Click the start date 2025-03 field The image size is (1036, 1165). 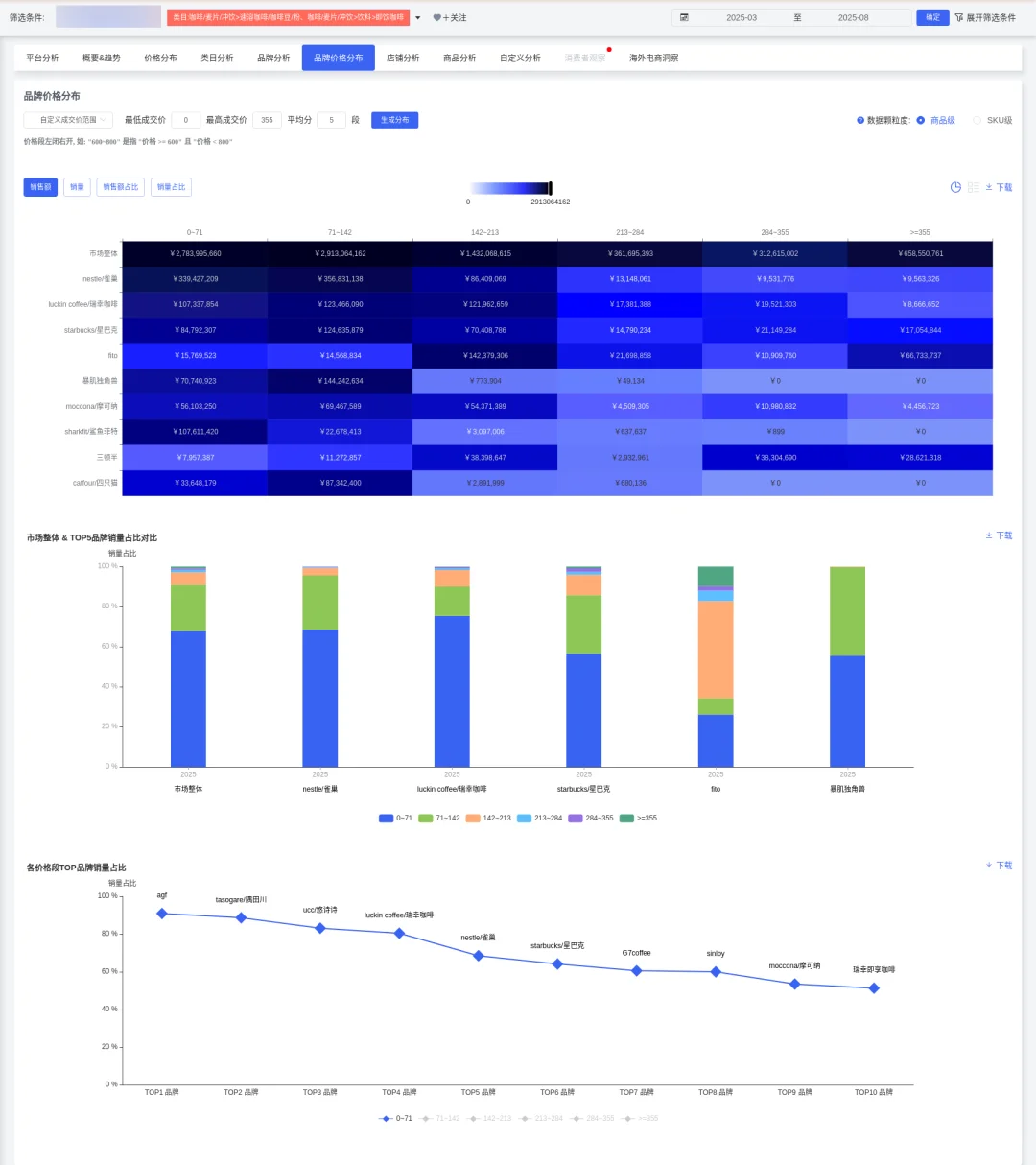742,18
